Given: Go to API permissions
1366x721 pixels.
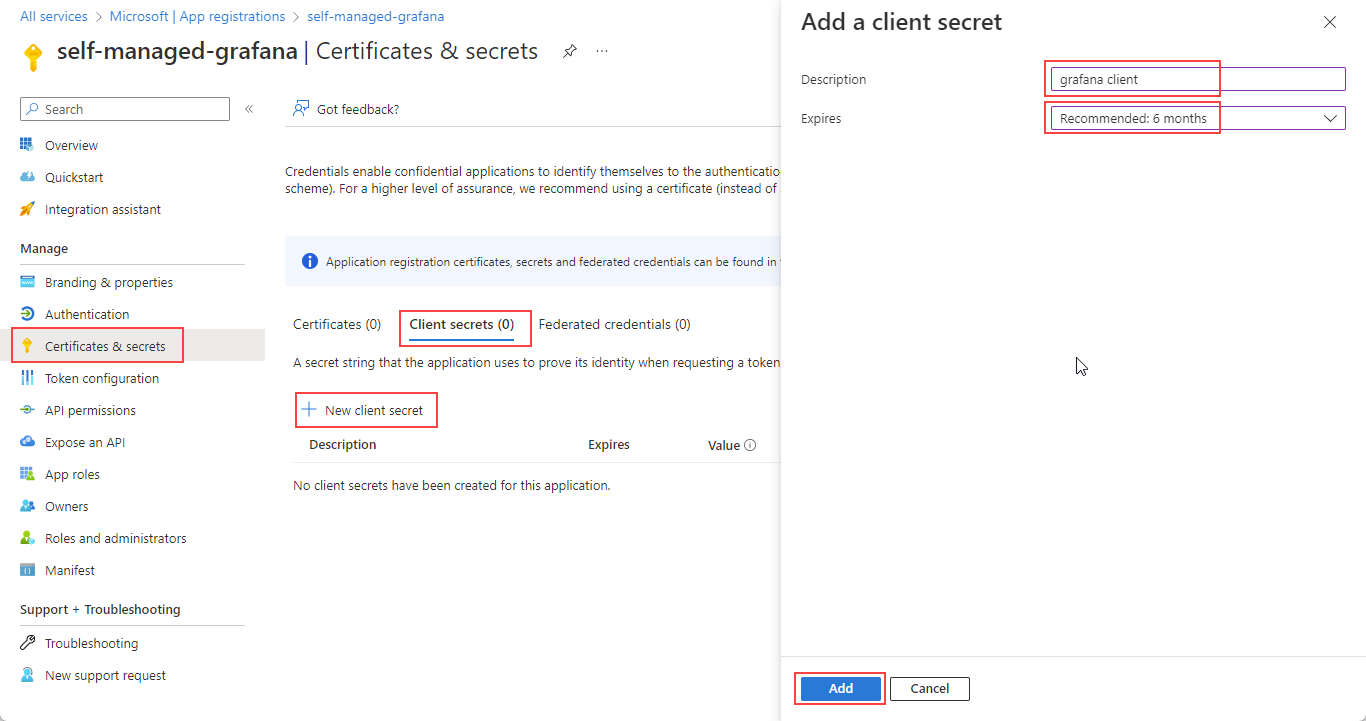Looking at the screenshot, I should coord(90,410).
